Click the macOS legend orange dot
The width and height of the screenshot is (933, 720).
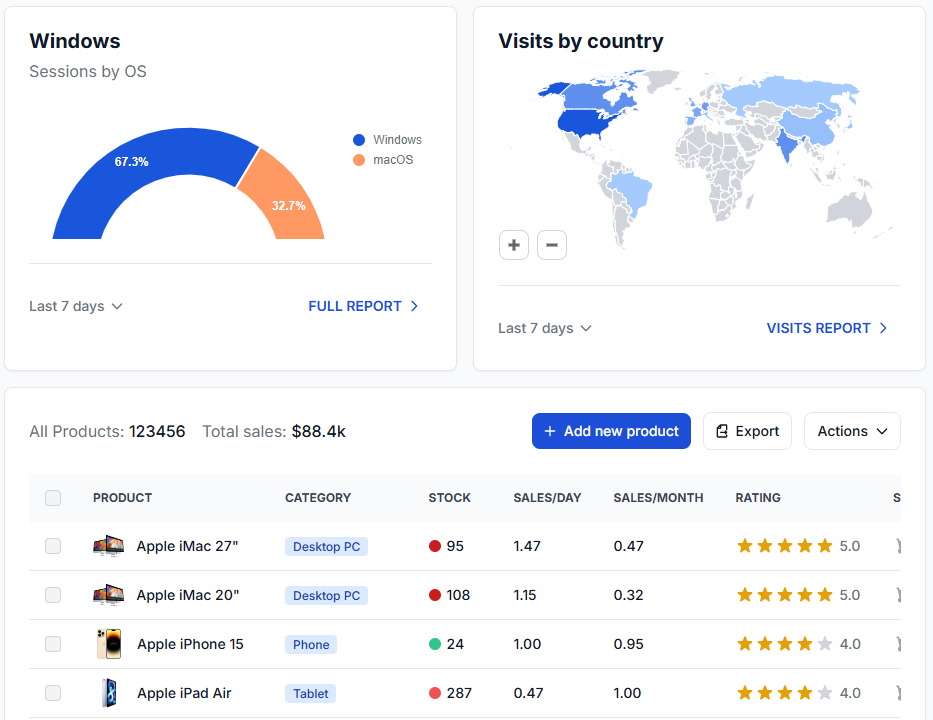click(x=359, y=160)
